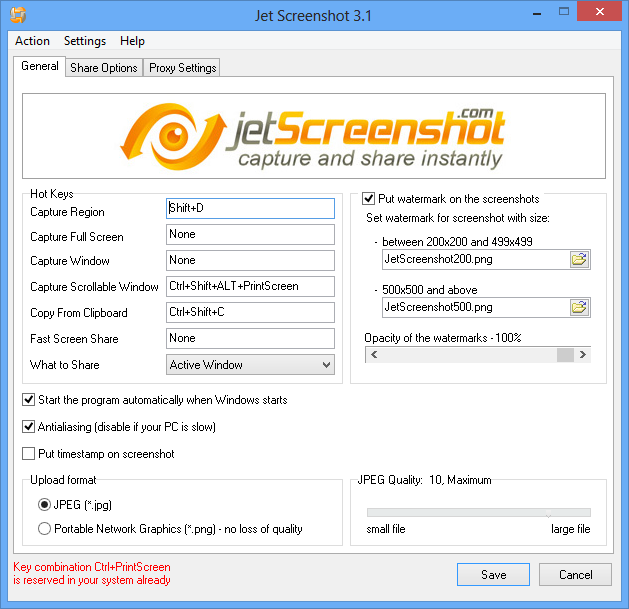
Task: Click the Save button
Action: coord(493,574)
